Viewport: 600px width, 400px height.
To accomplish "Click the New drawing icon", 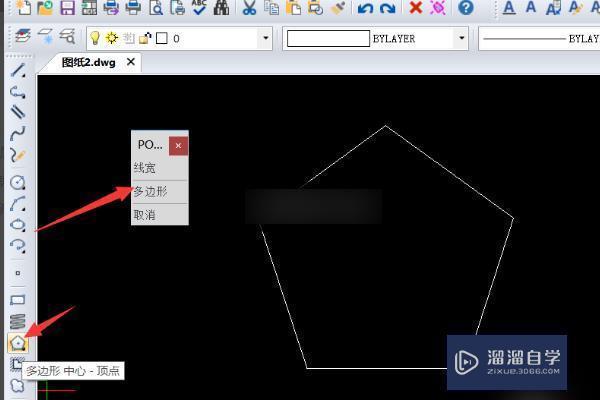I will (x=24, y=7).
